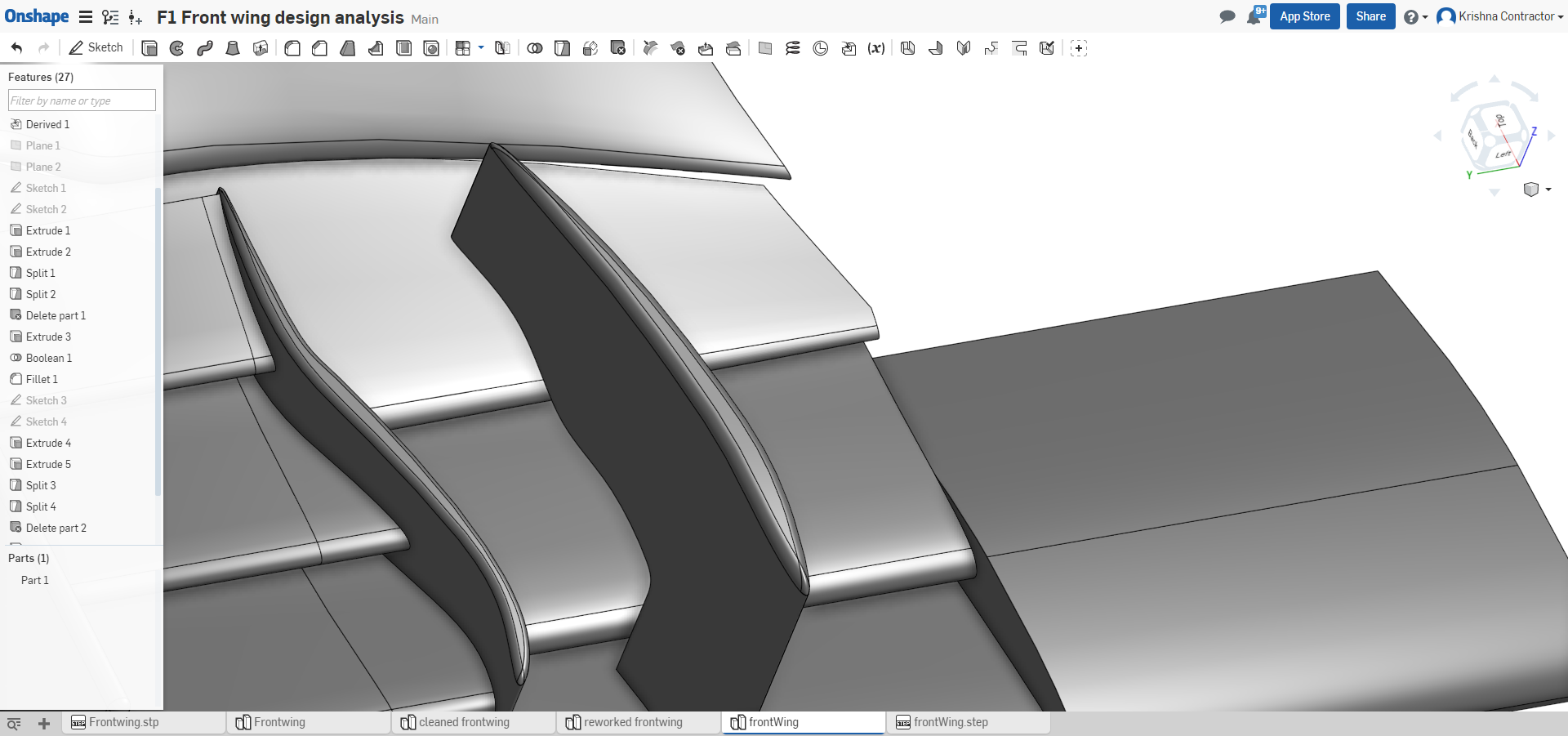Viewport: 1568px width, 736px height.
Task: Open the Frontwing.stp tab
Action: point(124,722)
